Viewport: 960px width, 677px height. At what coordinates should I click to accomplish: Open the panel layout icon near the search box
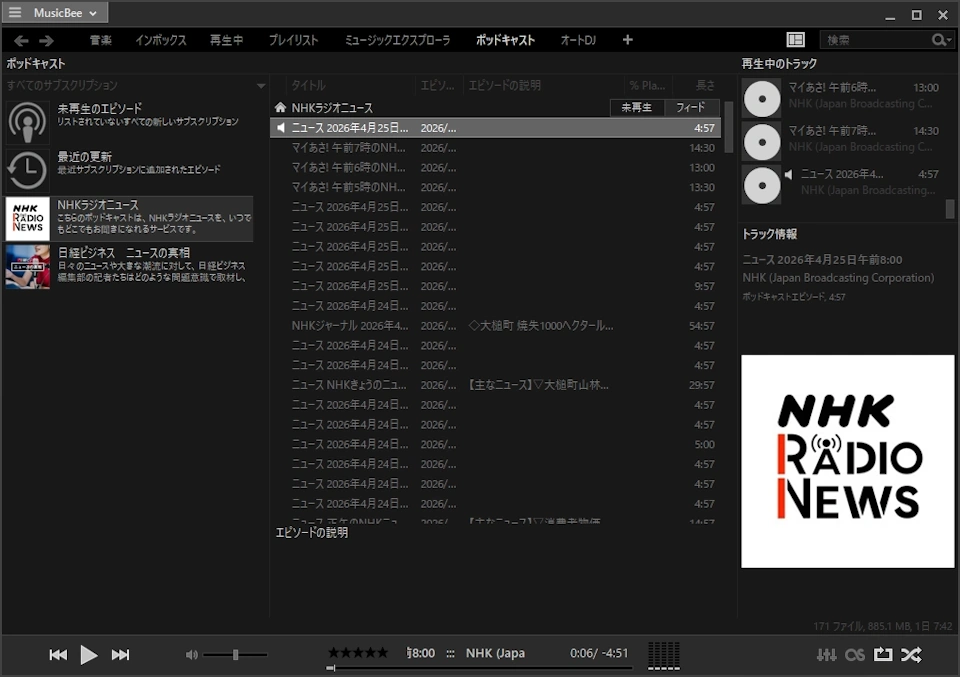[795, 39]
